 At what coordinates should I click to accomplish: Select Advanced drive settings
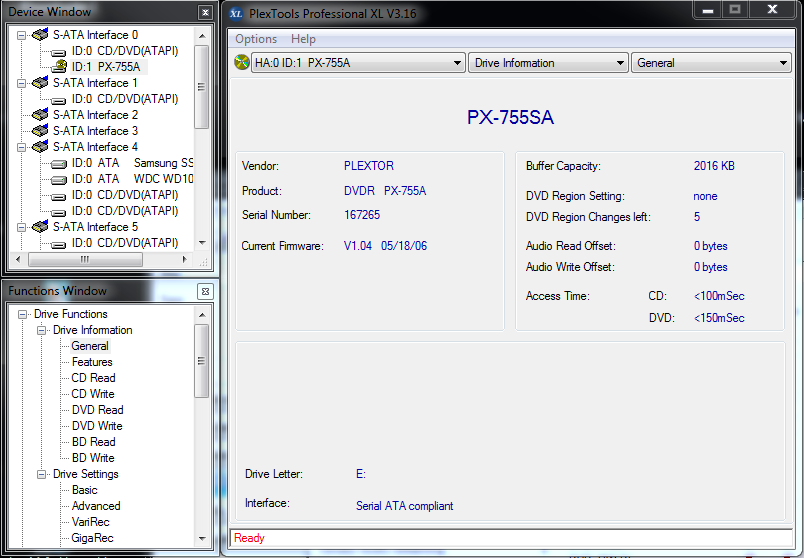pos(96,506)
